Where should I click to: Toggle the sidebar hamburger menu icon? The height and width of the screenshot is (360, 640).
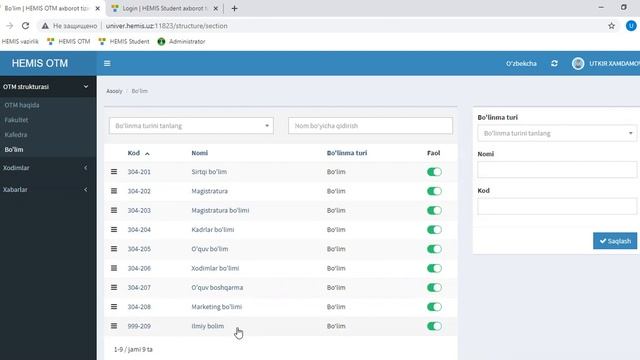point(107,63)
